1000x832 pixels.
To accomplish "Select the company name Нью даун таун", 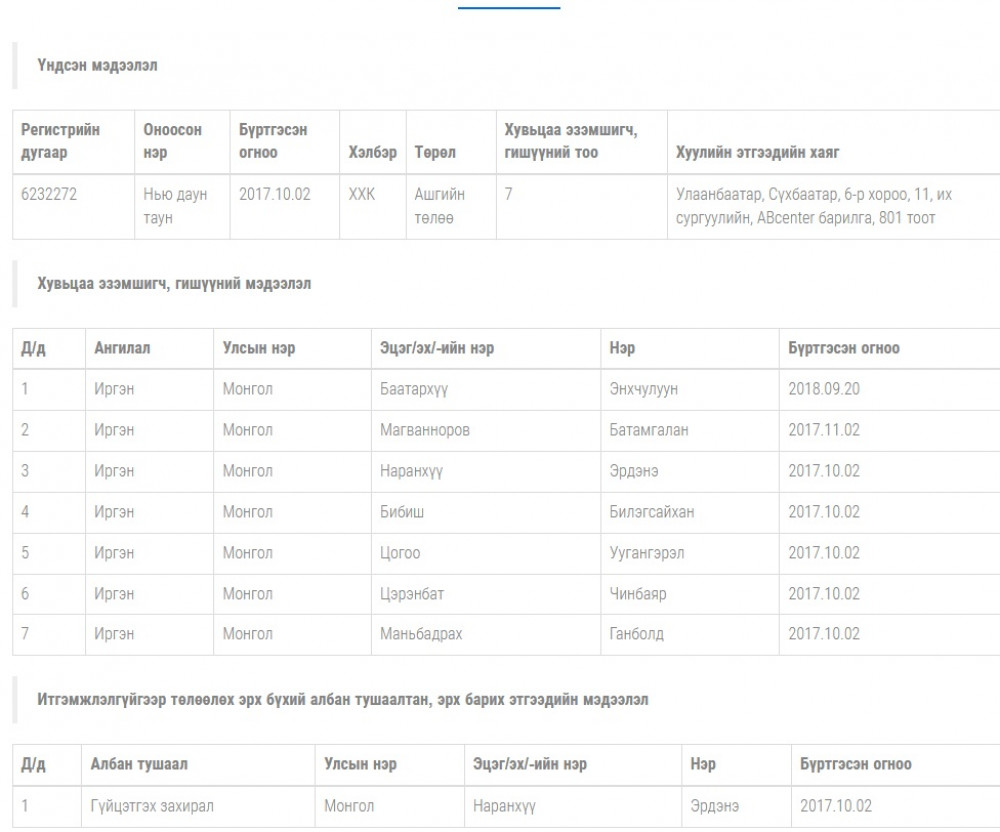I will (x=175, y=206).
